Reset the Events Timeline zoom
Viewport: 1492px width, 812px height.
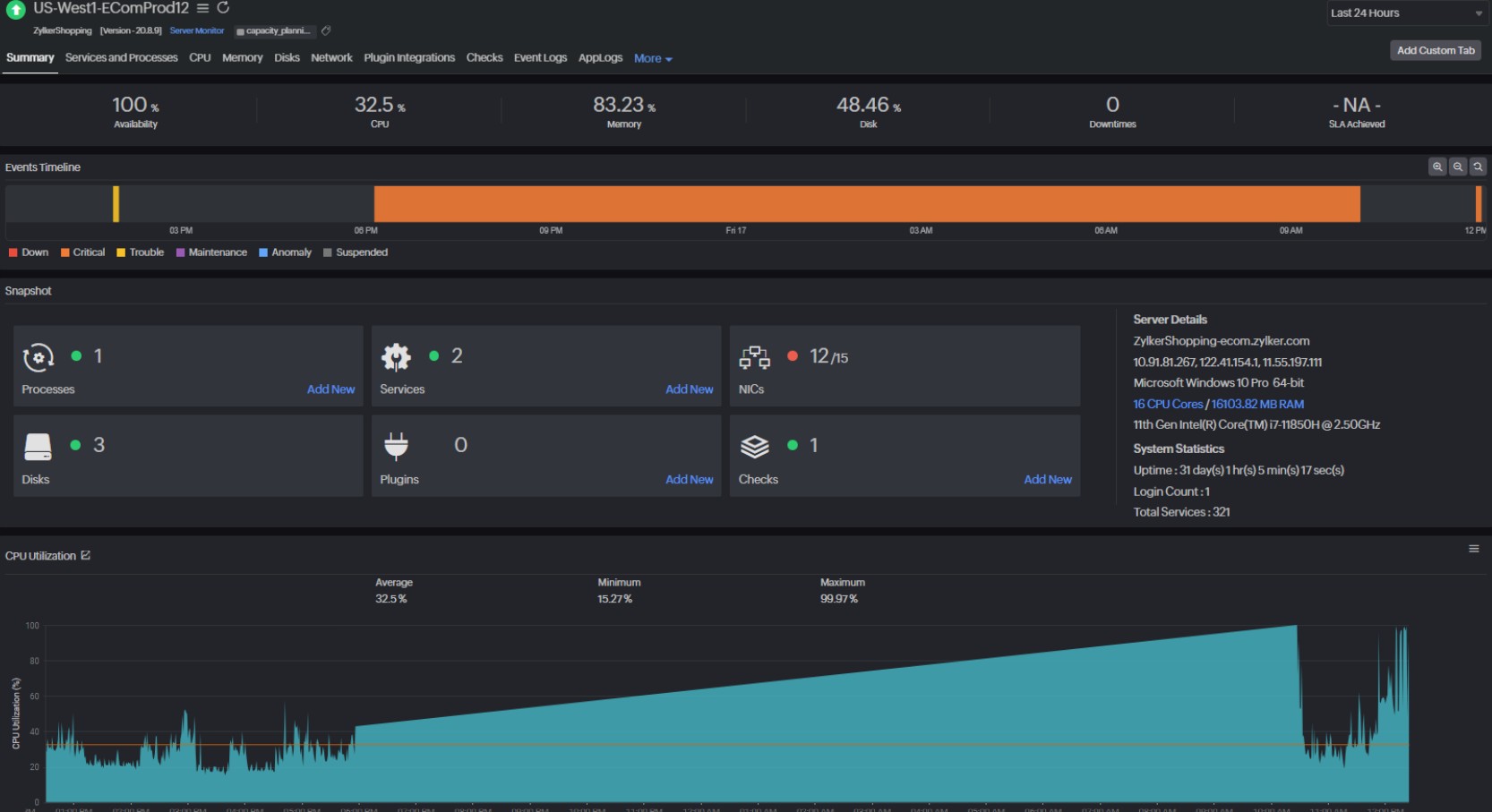[1478, 167]
